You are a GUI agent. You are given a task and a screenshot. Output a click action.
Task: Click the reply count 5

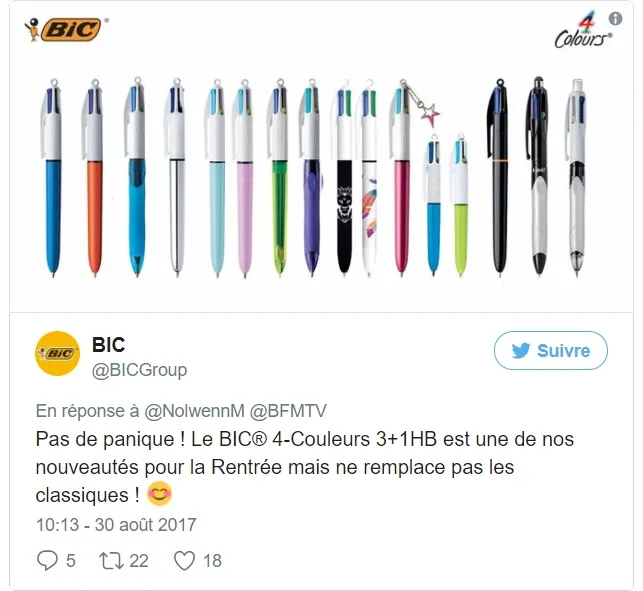point(71,561)
